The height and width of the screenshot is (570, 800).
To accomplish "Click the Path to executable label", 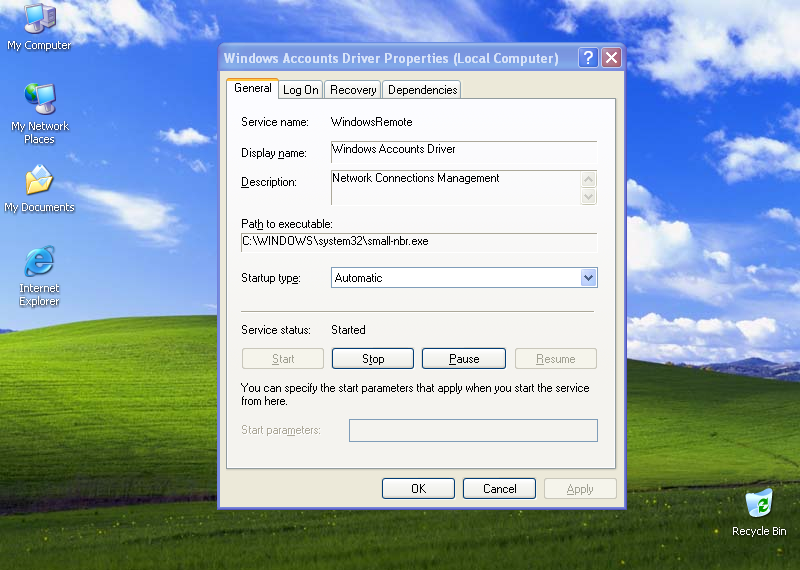I will pos(287,224).
